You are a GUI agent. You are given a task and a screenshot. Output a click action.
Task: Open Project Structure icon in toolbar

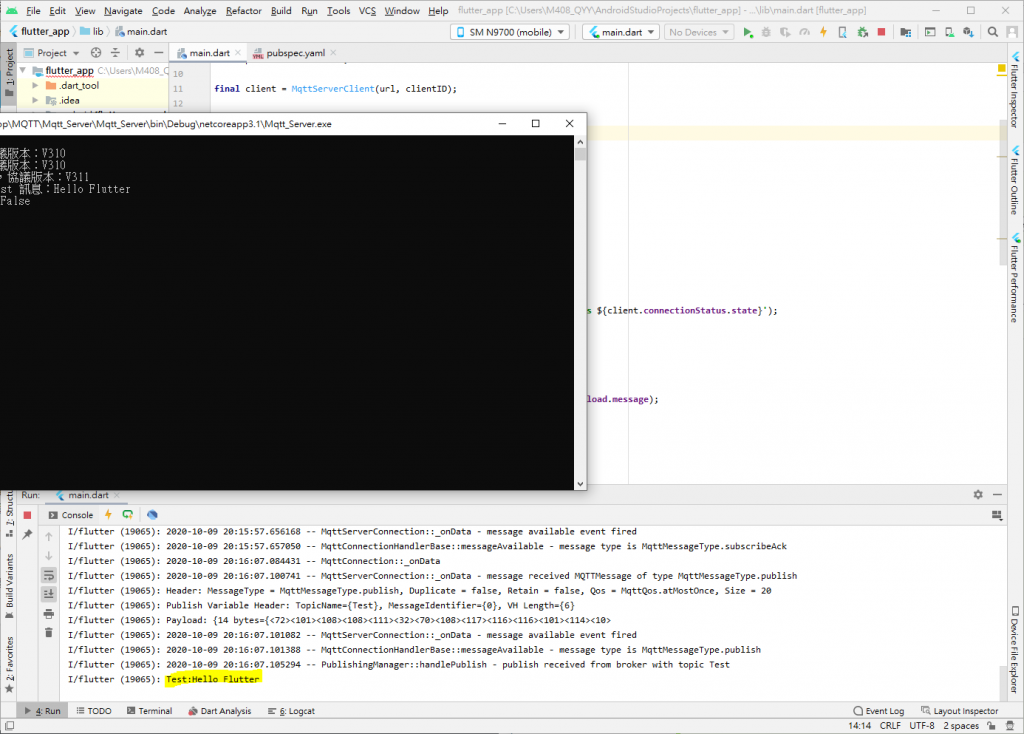click(x=905, y=32)
